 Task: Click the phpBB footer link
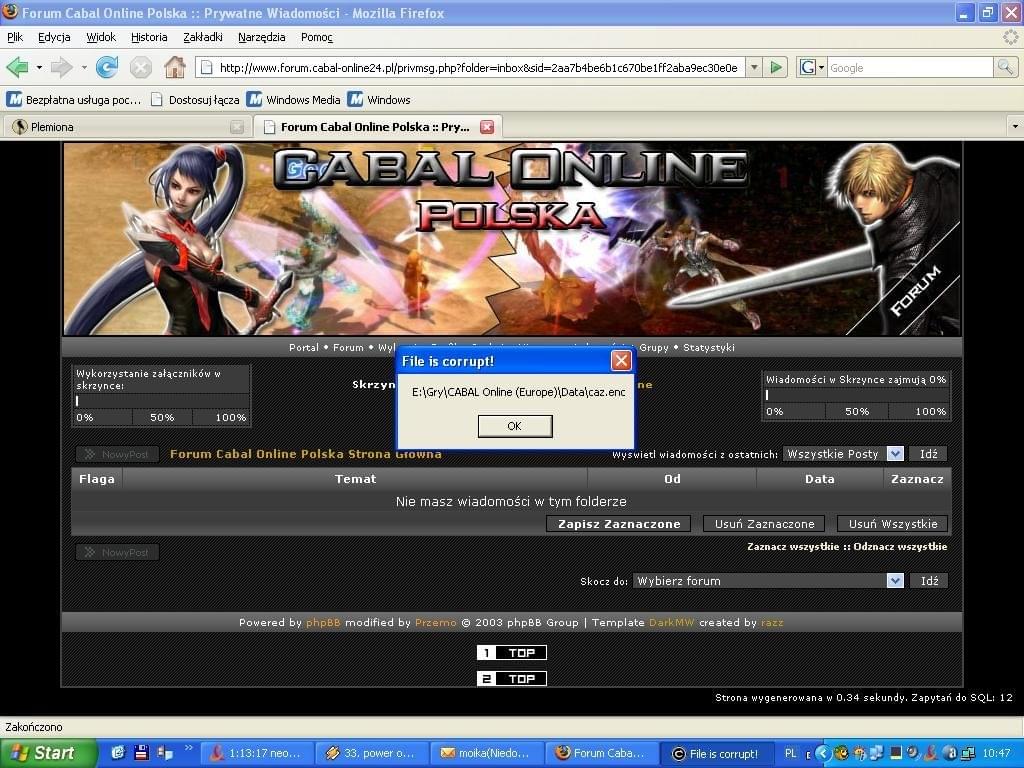[323, 622]
